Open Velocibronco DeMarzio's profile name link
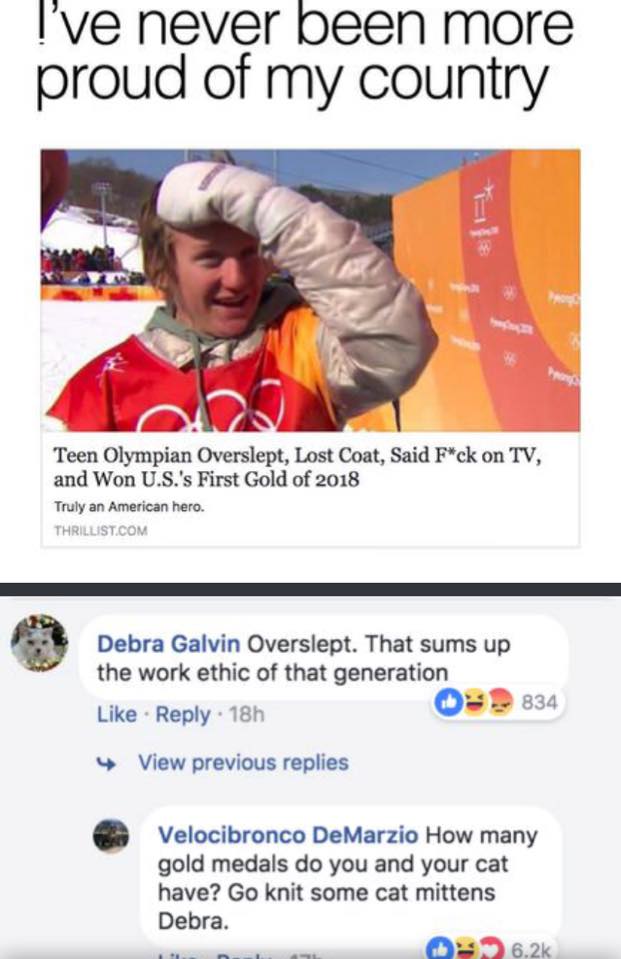This screenshot has height=959, width=621. pyautogui.click(x=288, y=835)
